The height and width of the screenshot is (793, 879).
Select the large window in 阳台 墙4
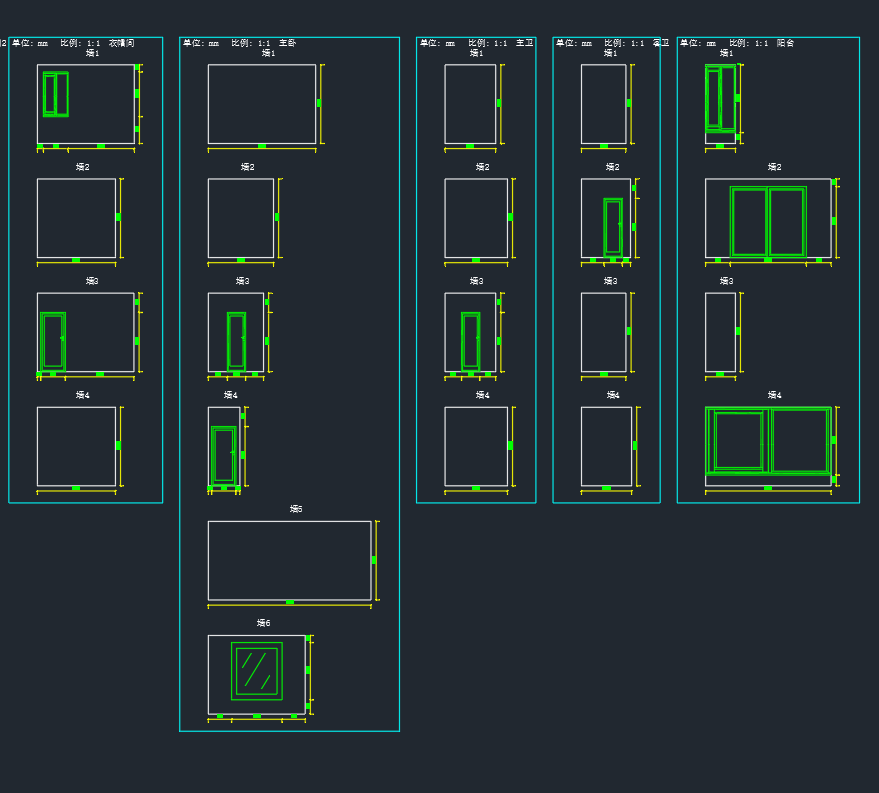(768, 440)
